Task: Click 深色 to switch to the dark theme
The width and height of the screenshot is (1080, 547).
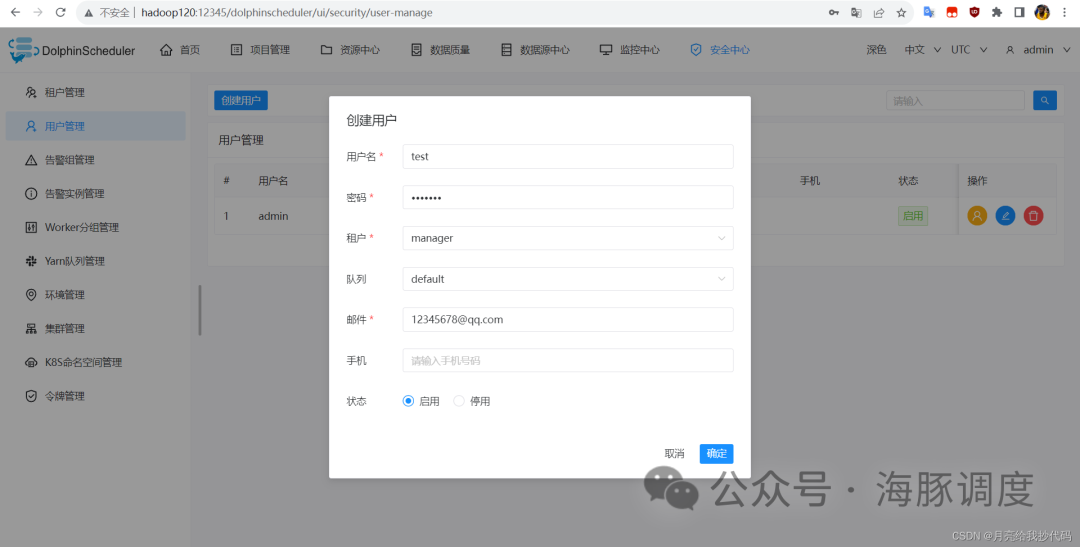Action: (876, 50)
